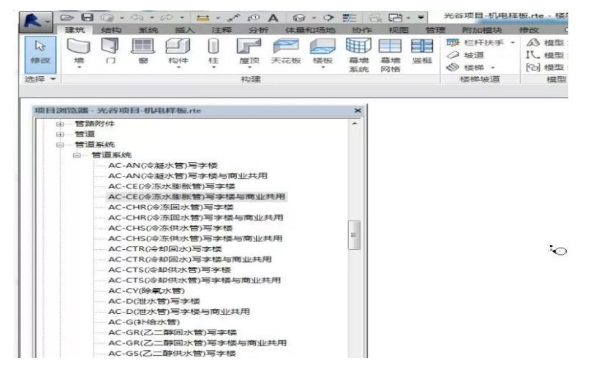
Task: Select AC-CE(冷冻水膨胀管)写字楼 item
Action: [x=172, y=186]
